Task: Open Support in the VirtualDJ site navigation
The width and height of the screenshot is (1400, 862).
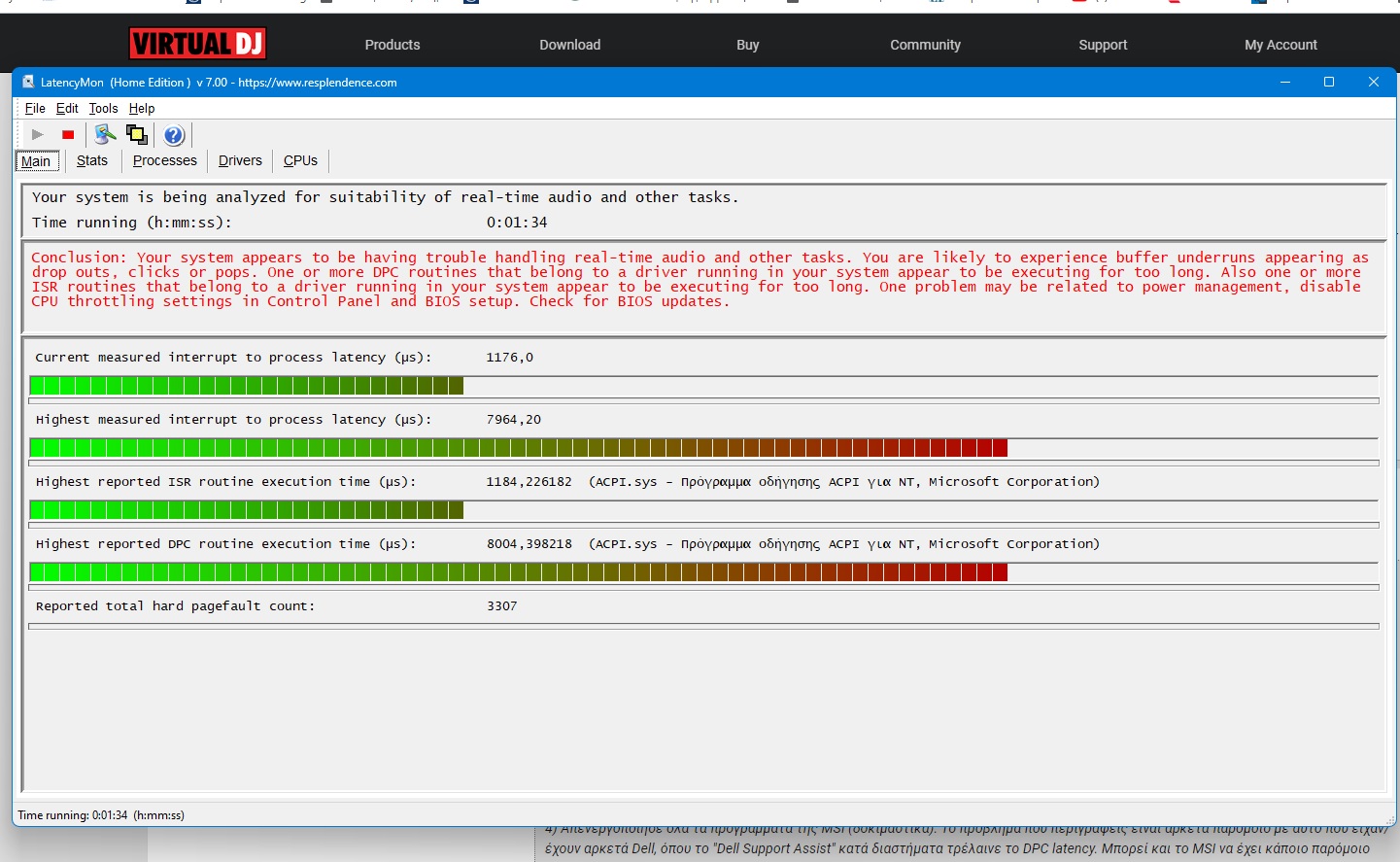Action: pos(1103,45)
